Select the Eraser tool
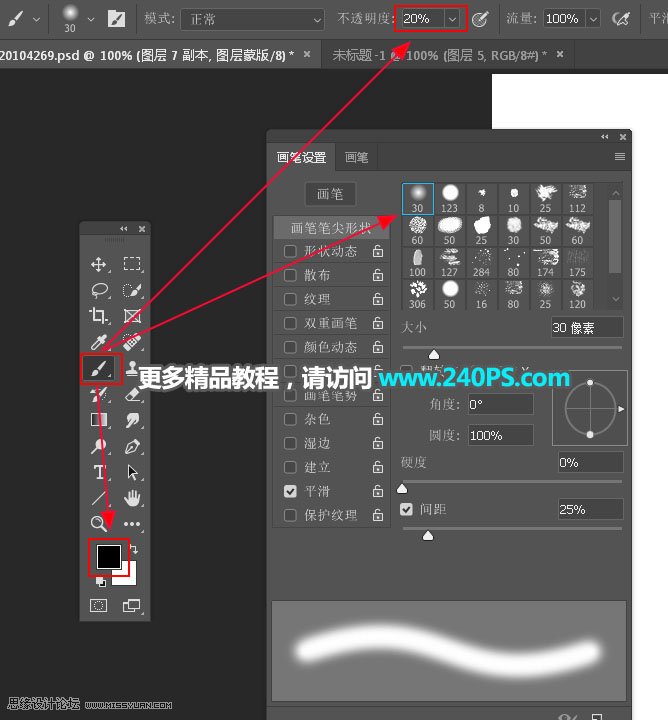This screenshot has height=720, width=668. [x=132, y=394]
